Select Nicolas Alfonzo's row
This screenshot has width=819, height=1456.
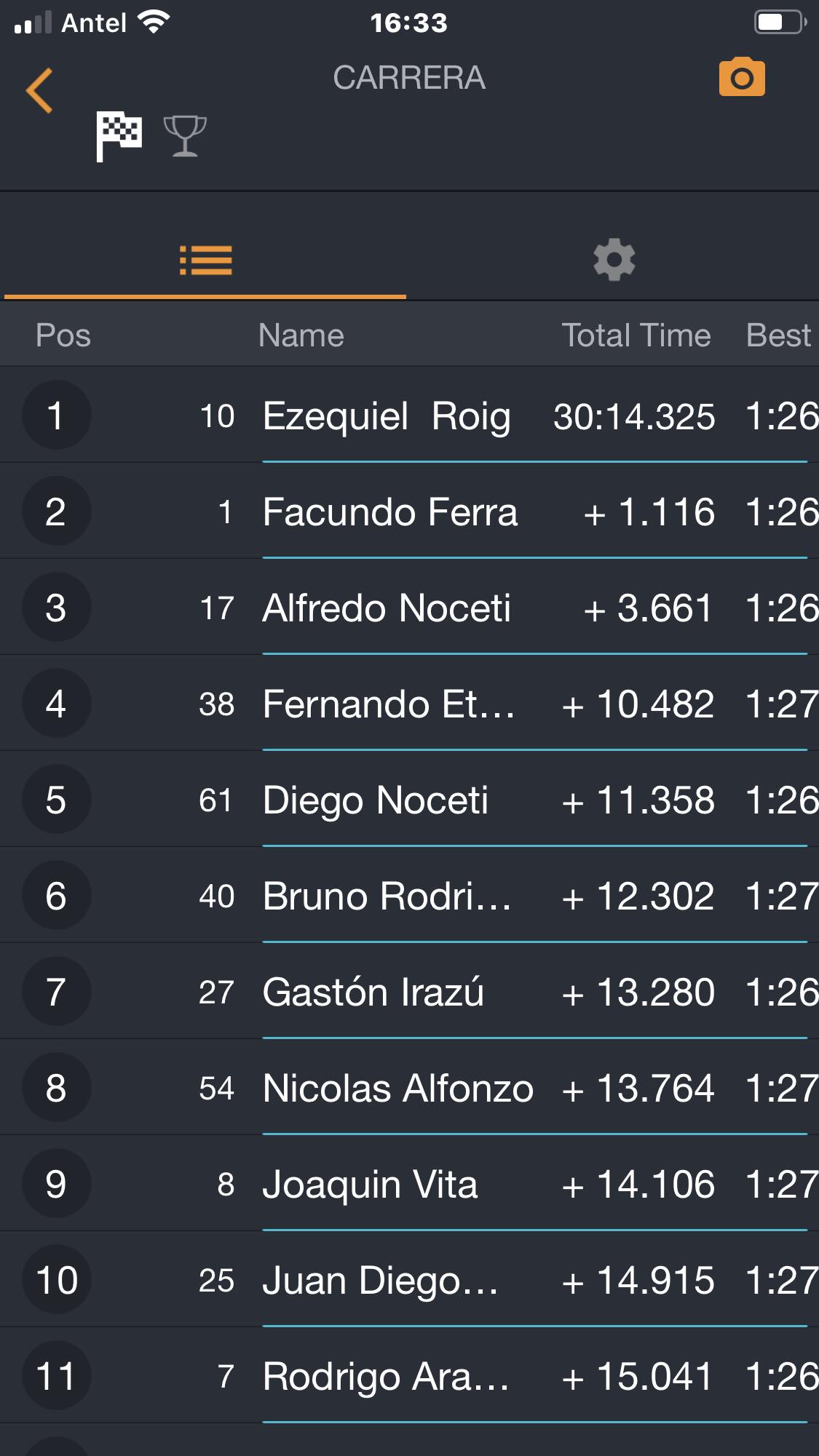pos(409,1088)
